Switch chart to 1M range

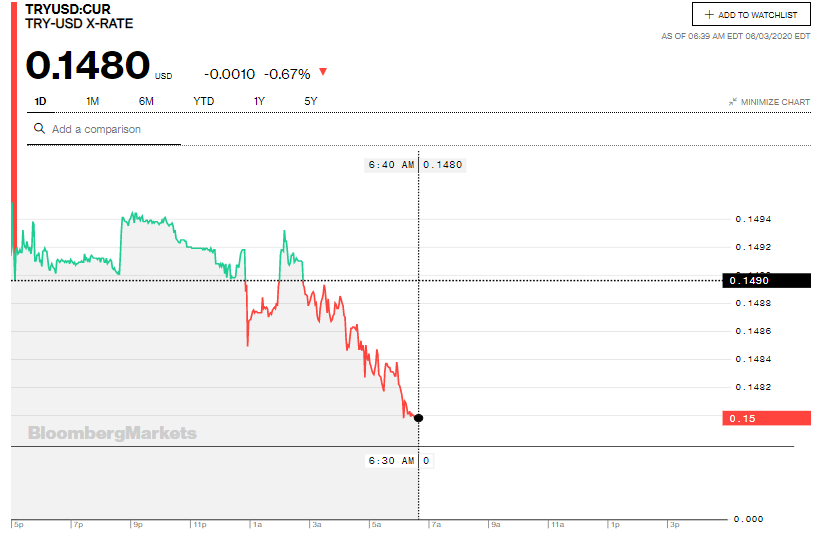(93, 101)
